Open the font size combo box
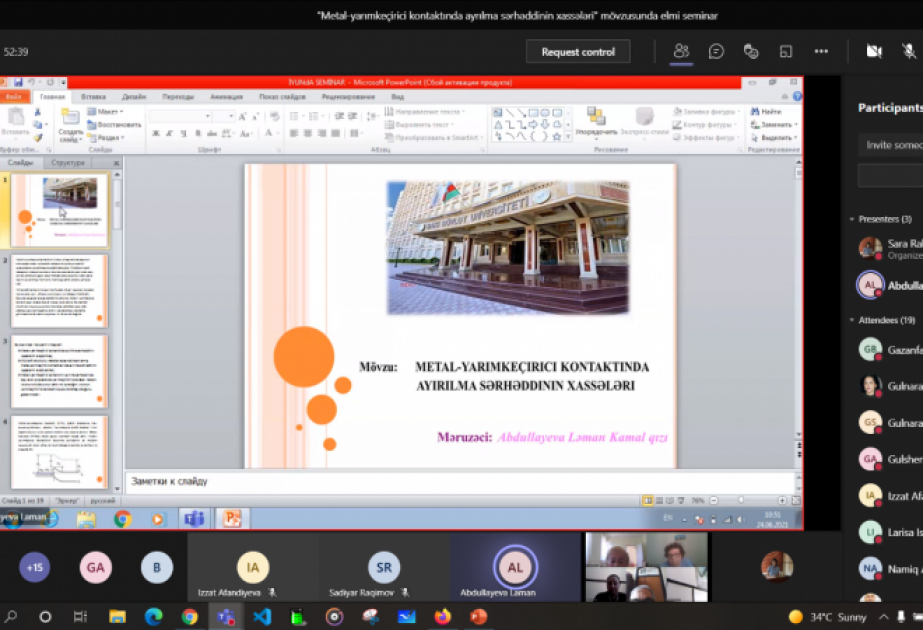 click(x=224, y=116)
